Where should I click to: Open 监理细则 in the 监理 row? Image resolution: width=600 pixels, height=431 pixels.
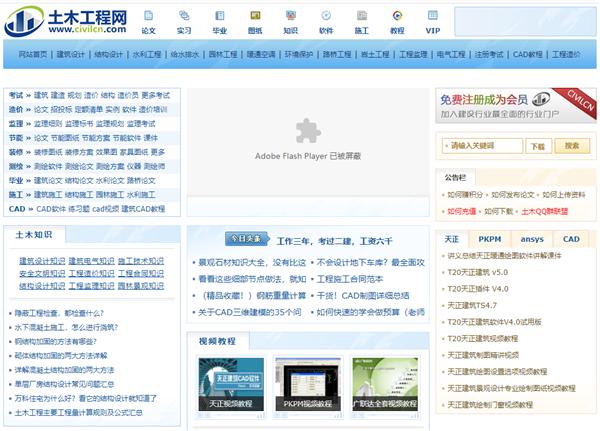[48, 124]
